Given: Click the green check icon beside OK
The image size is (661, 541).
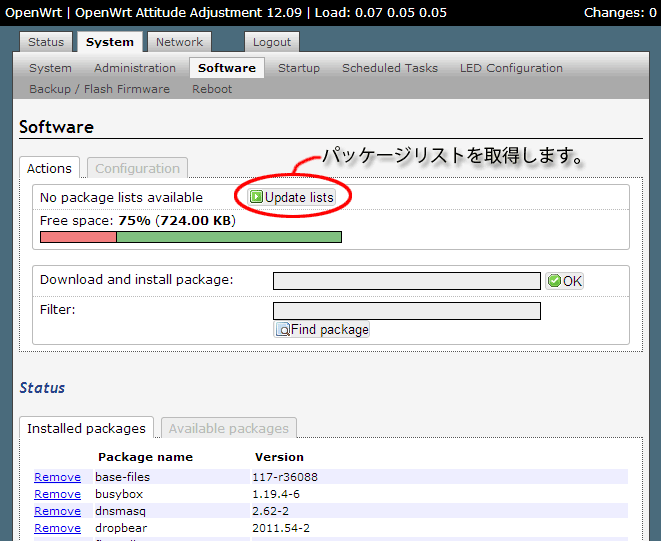Looking at the screenshot, I should pyautogui.click(x=554, y=281).
